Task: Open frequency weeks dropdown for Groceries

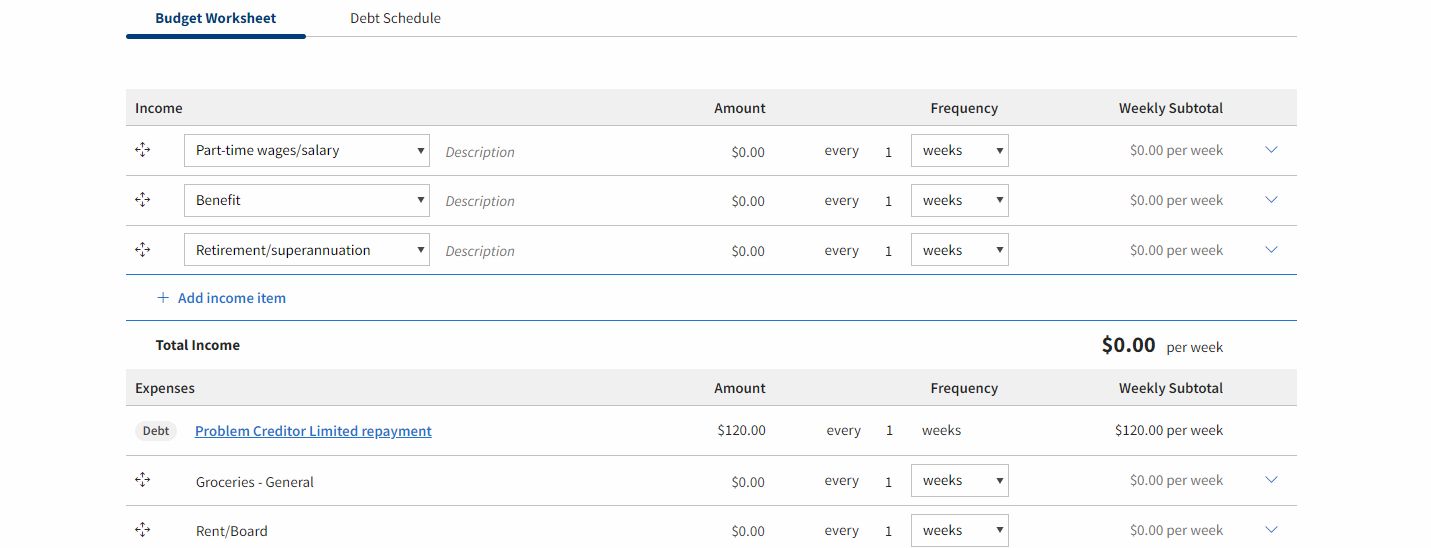Action: click(959, 481)
